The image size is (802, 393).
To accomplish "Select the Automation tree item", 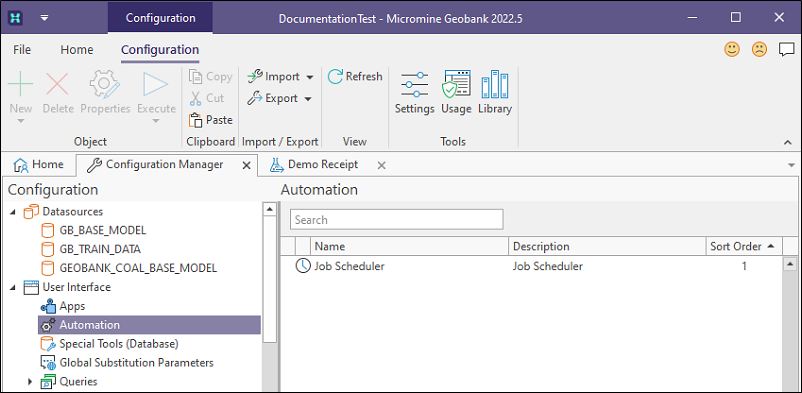I will click(149, 325).
